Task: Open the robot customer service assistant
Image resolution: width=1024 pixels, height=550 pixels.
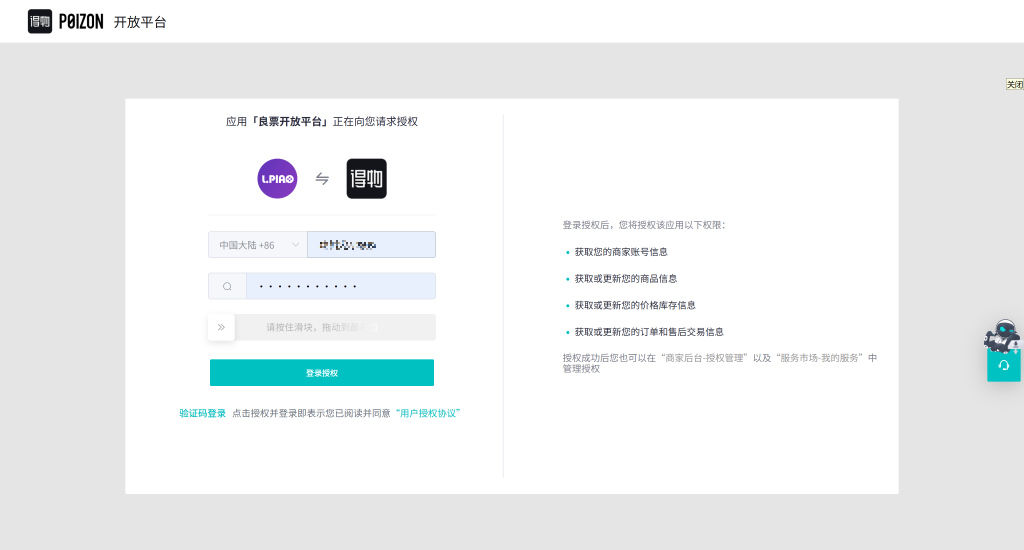Action: pos(1002,336)
